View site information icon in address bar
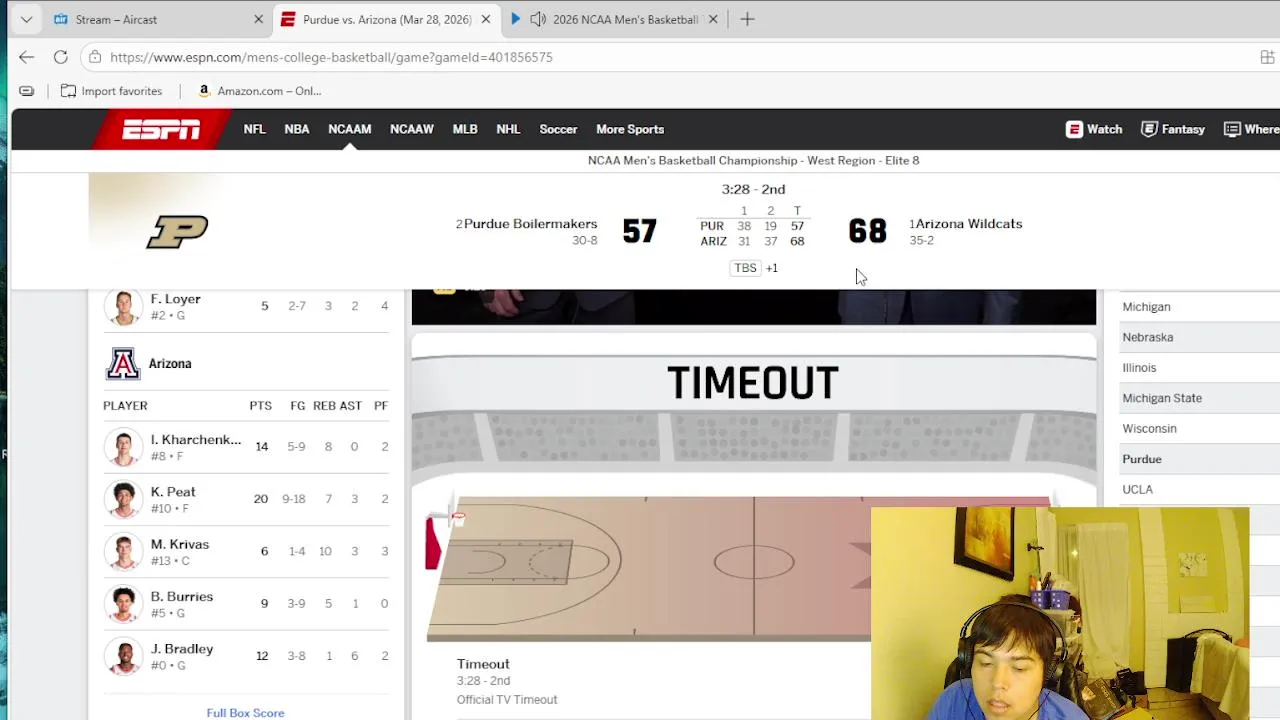The width and height of the screenshot is (1280, 720). [x=94, y=57]
